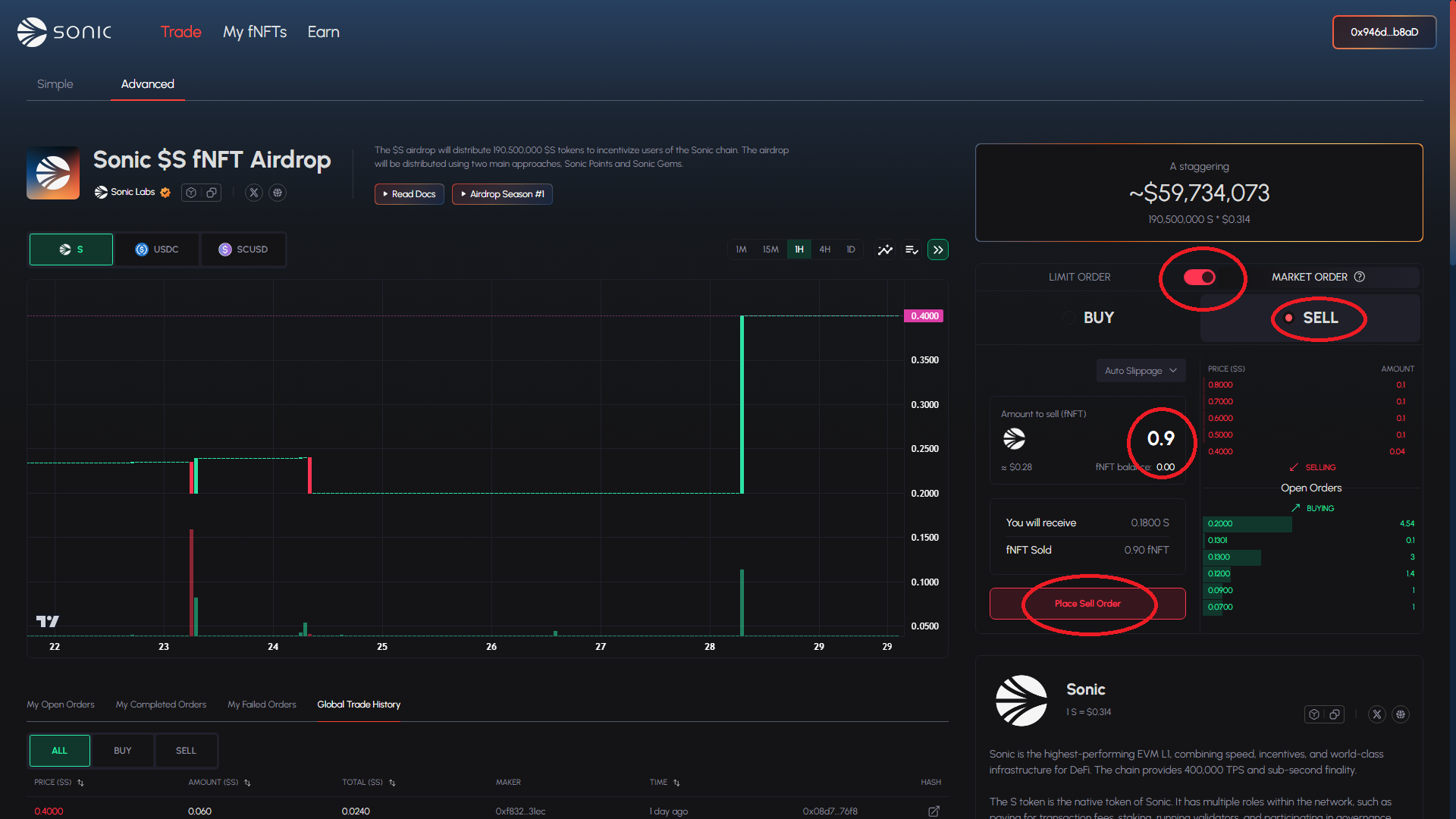Select the BUY radio option

pos(1068,318)
